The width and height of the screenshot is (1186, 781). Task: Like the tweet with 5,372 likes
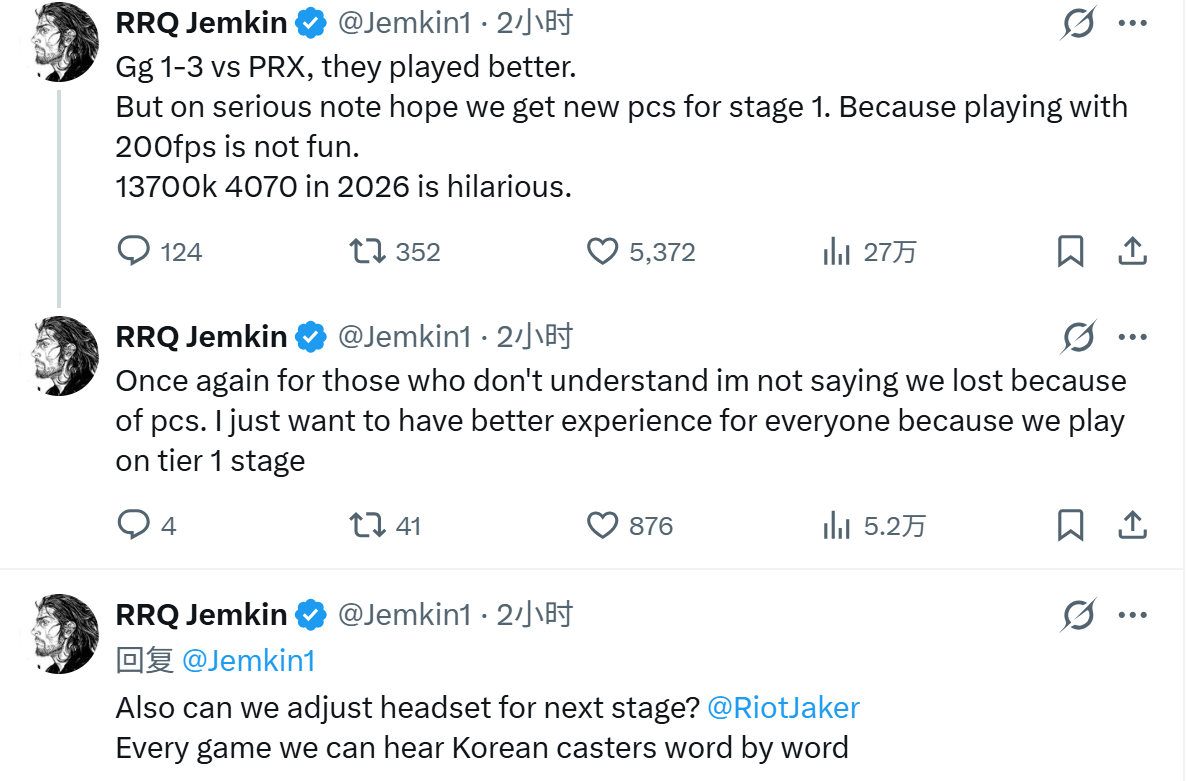(x=602, y=251)
